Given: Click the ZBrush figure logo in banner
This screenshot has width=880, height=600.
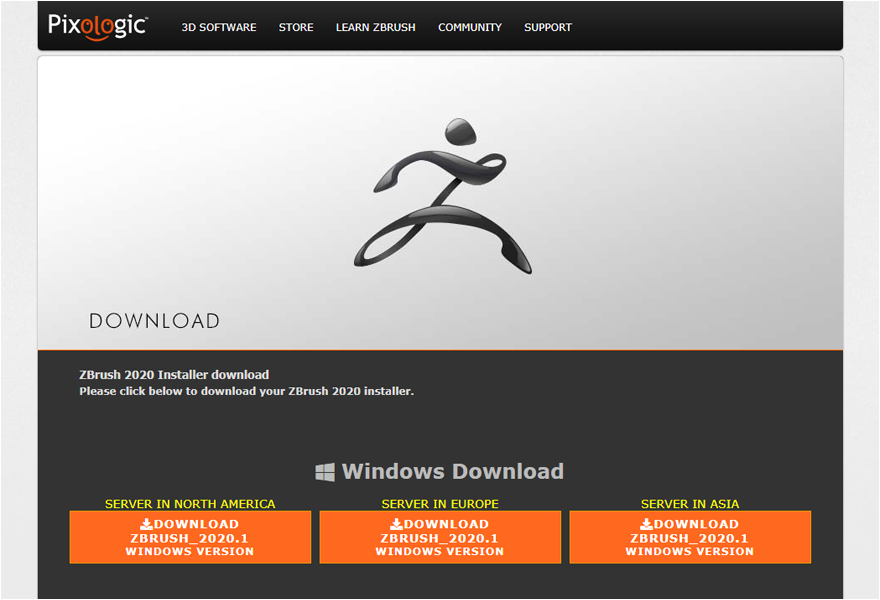Looking at the screenshot, I should coord(442,196).
